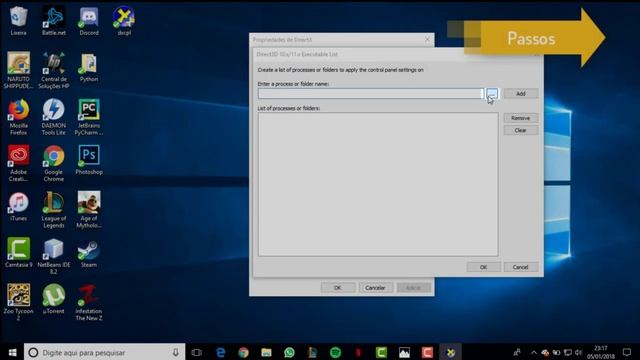Select the DAEMON Tools Lite icon
This screenshot has height=360, width=640.
(53, 117)
